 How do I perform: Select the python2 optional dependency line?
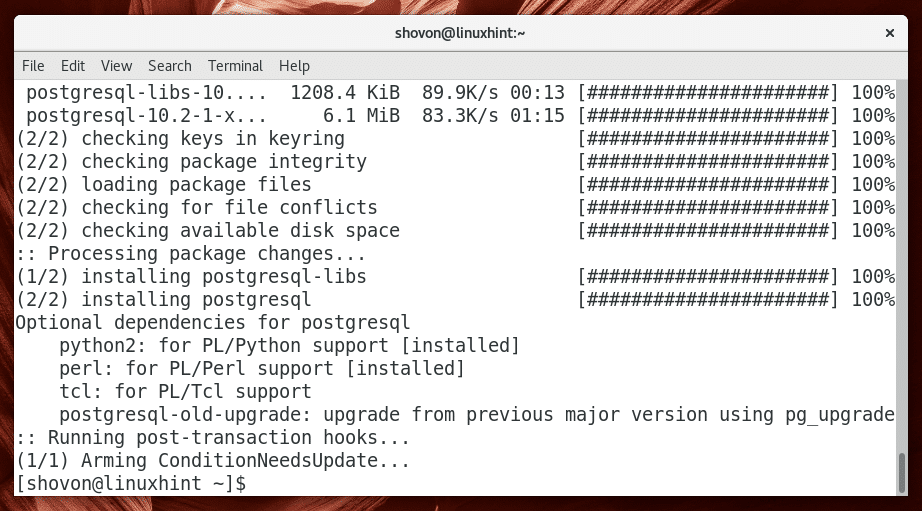[x=289, y=346]
